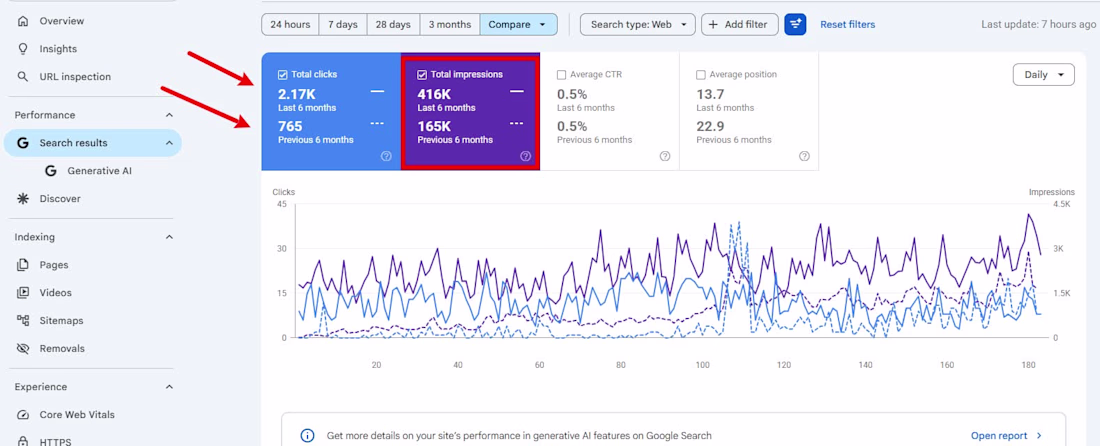Click the G icon beside Generative AI
This screenshot has height=446, width=1100.
(51, 170)
